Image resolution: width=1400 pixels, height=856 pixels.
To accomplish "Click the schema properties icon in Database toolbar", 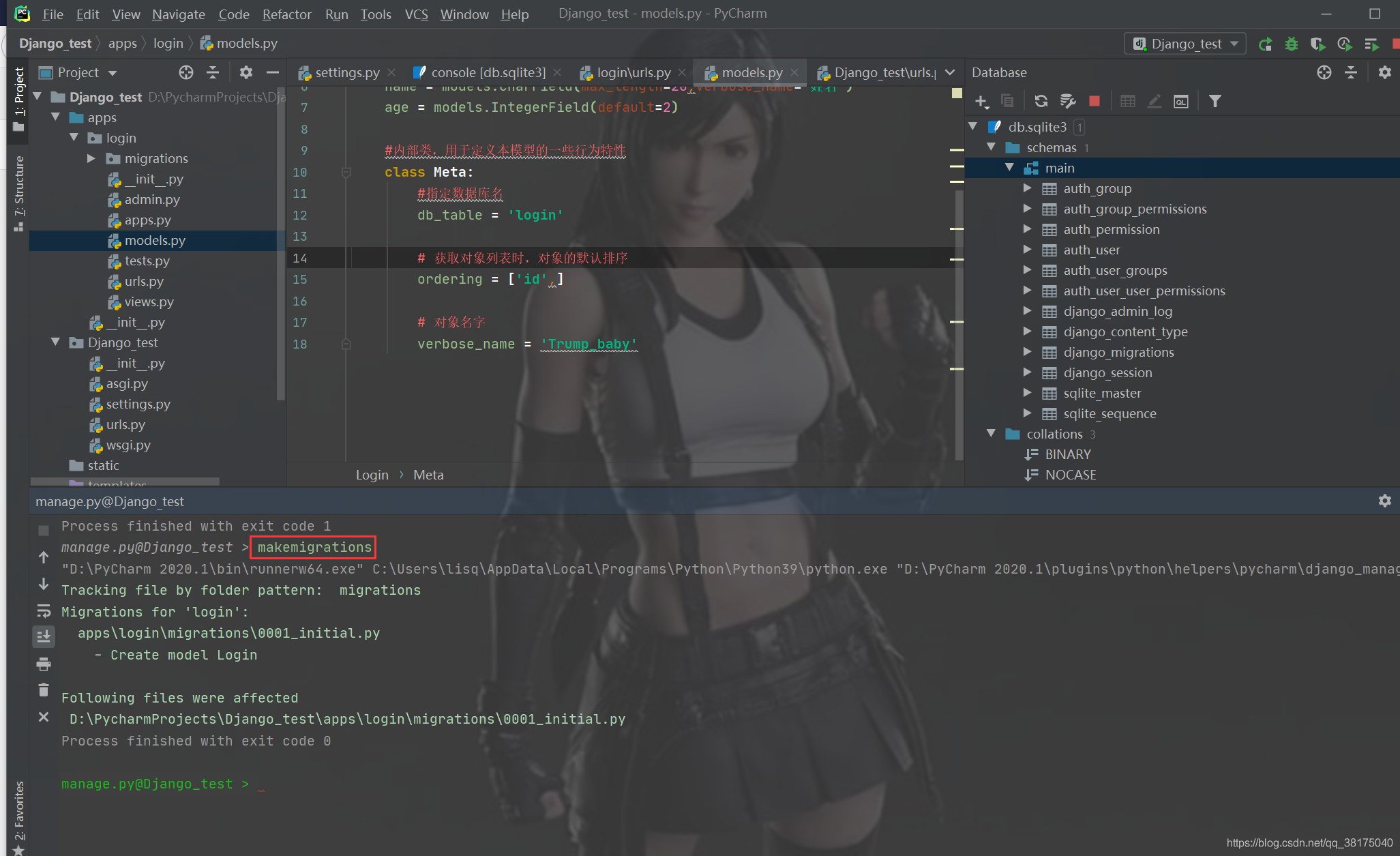I will tap(1068, 102).
